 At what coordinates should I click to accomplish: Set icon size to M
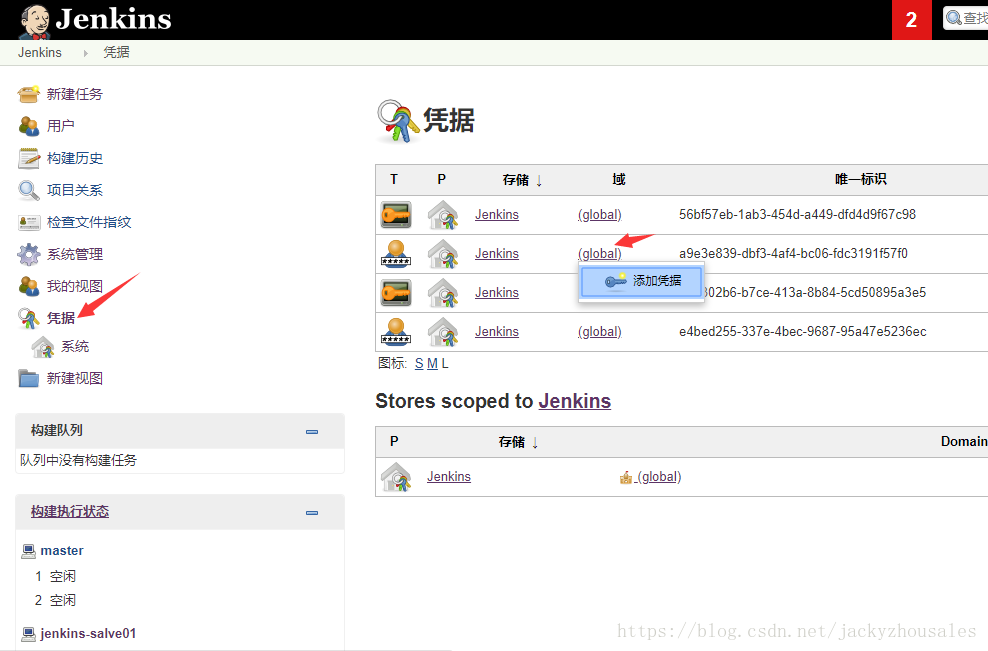coord(432,364)
